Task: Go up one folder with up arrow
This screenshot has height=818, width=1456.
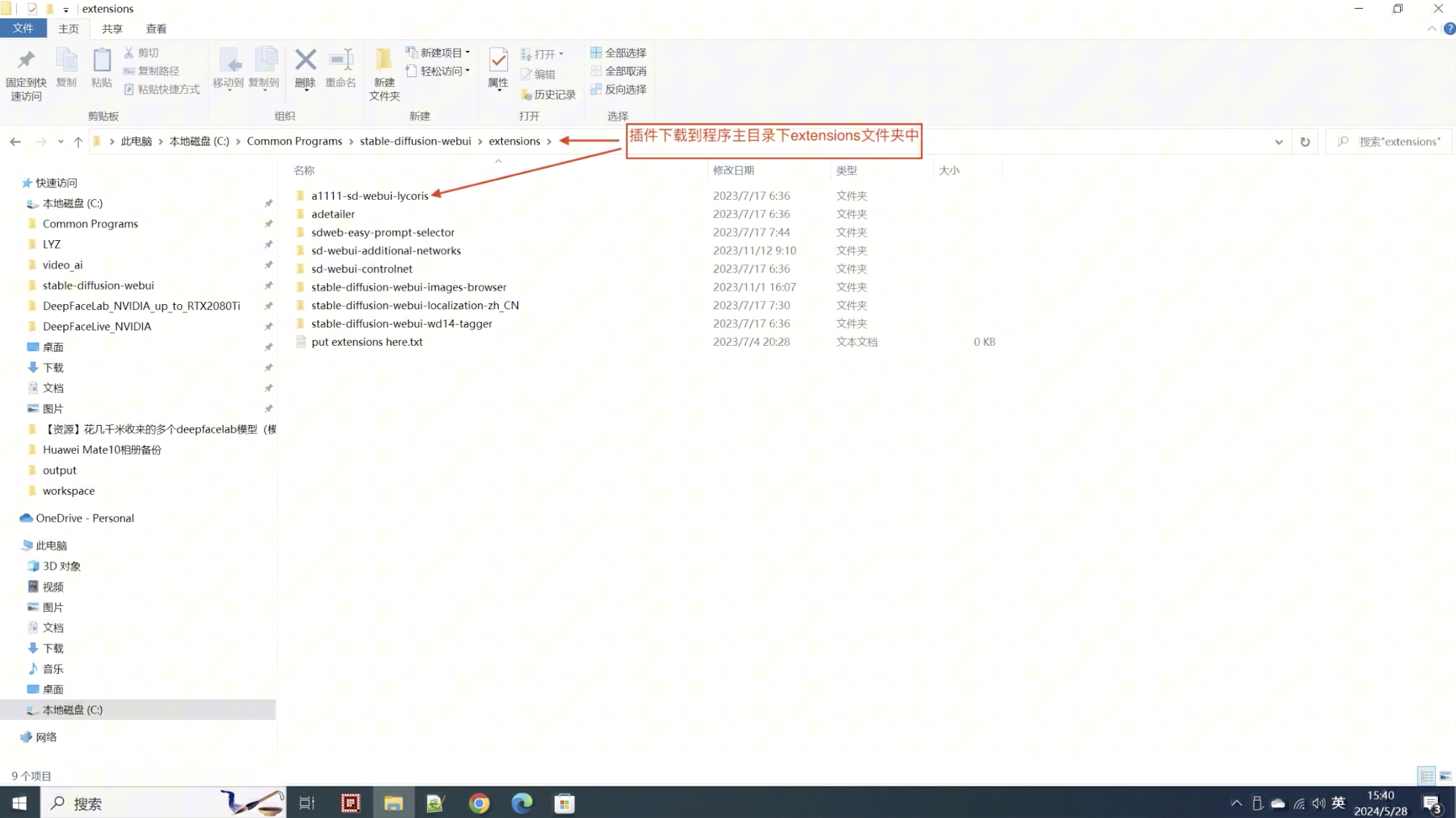Action: point(78,142)
